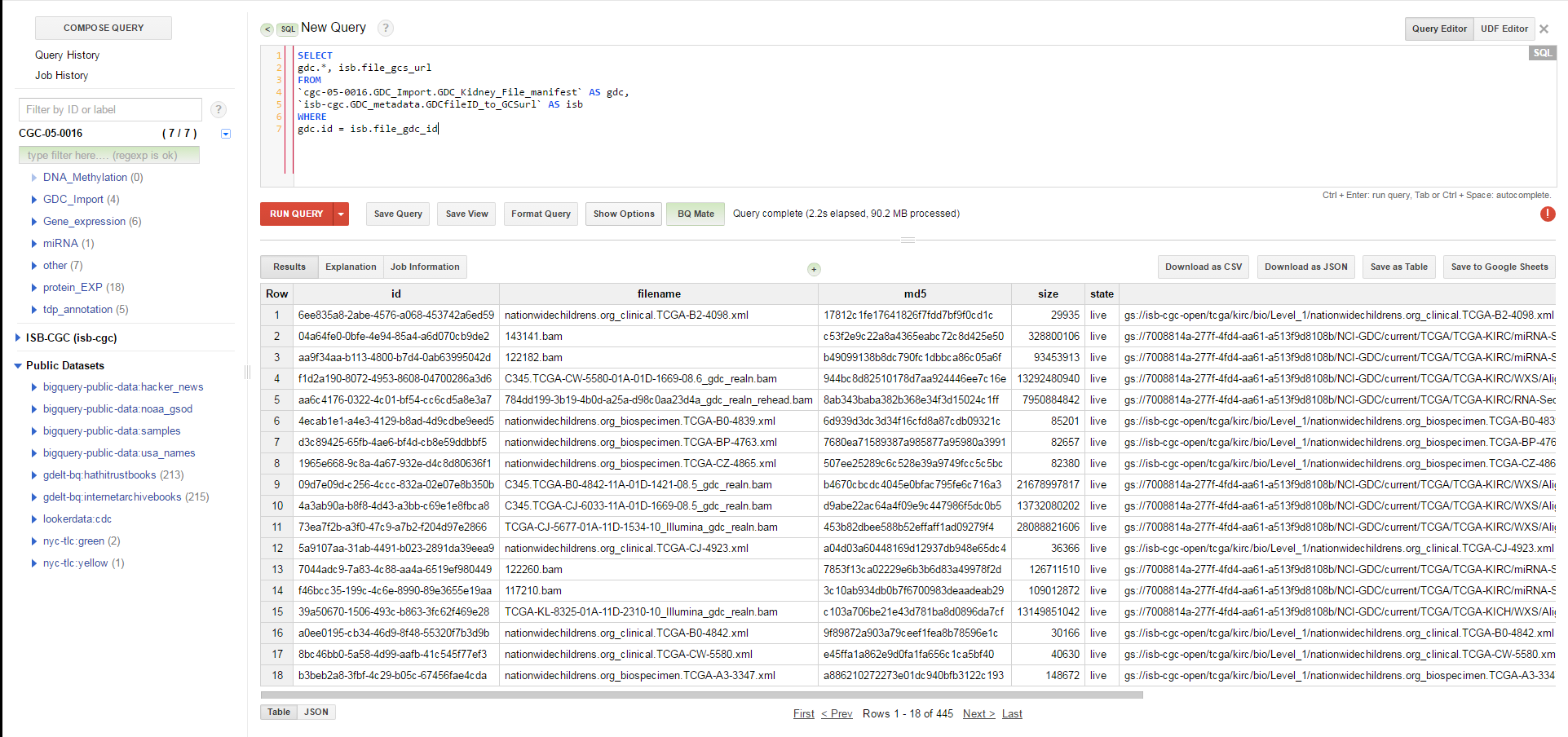This screenshot has height=737, width=1568.
Task: Expand the DNA_Methylation dataset
Action: pyautogui.click(x=33, y=178)
